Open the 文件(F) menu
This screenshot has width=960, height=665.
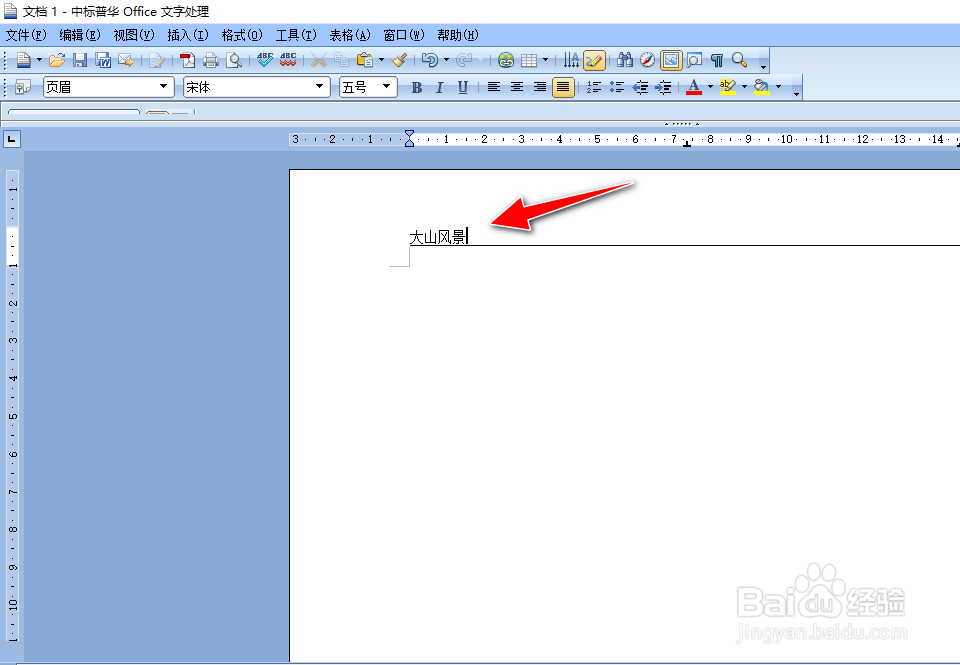point(26,36)
